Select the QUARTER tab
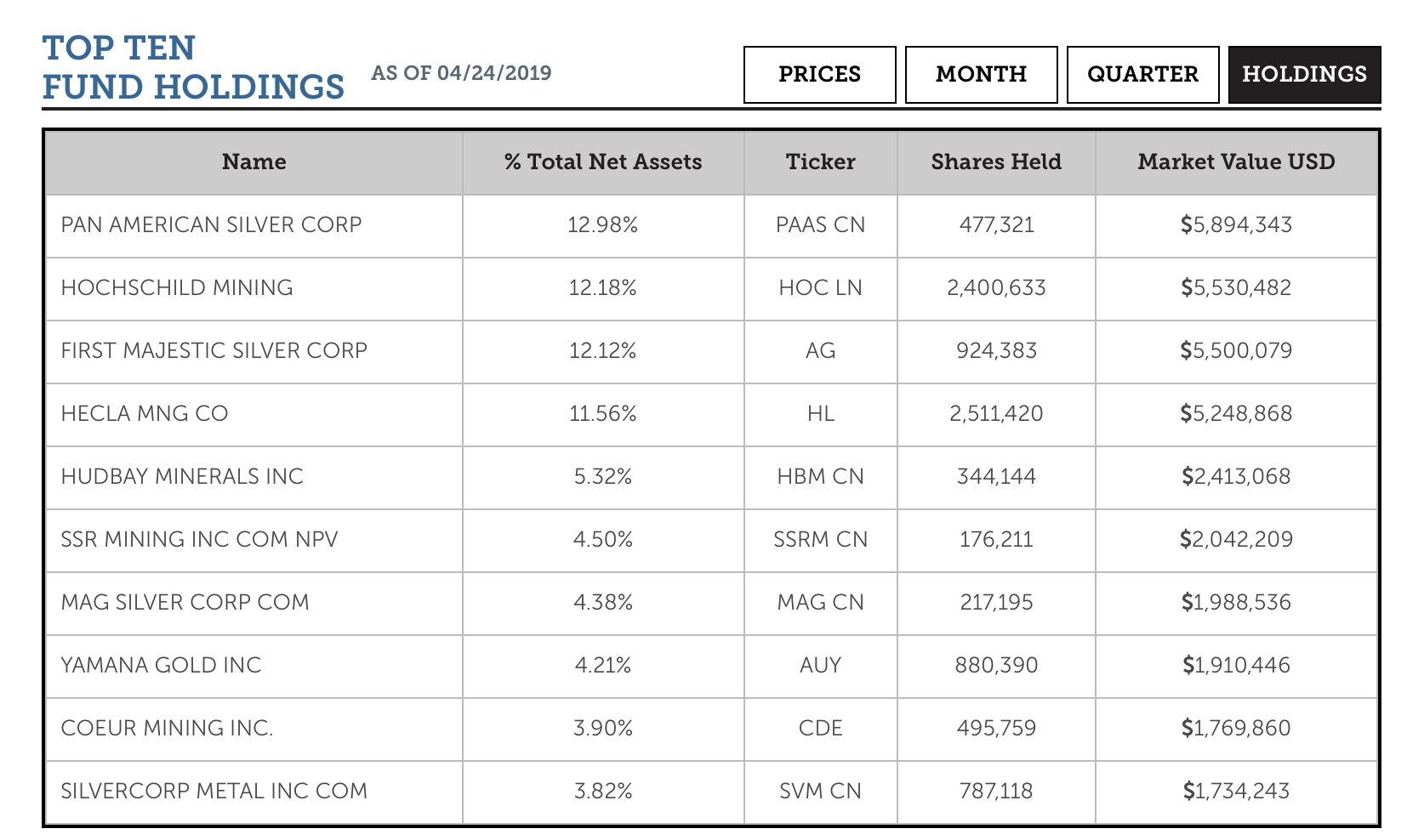1407x840 pixels. (x=1142, y=75)
